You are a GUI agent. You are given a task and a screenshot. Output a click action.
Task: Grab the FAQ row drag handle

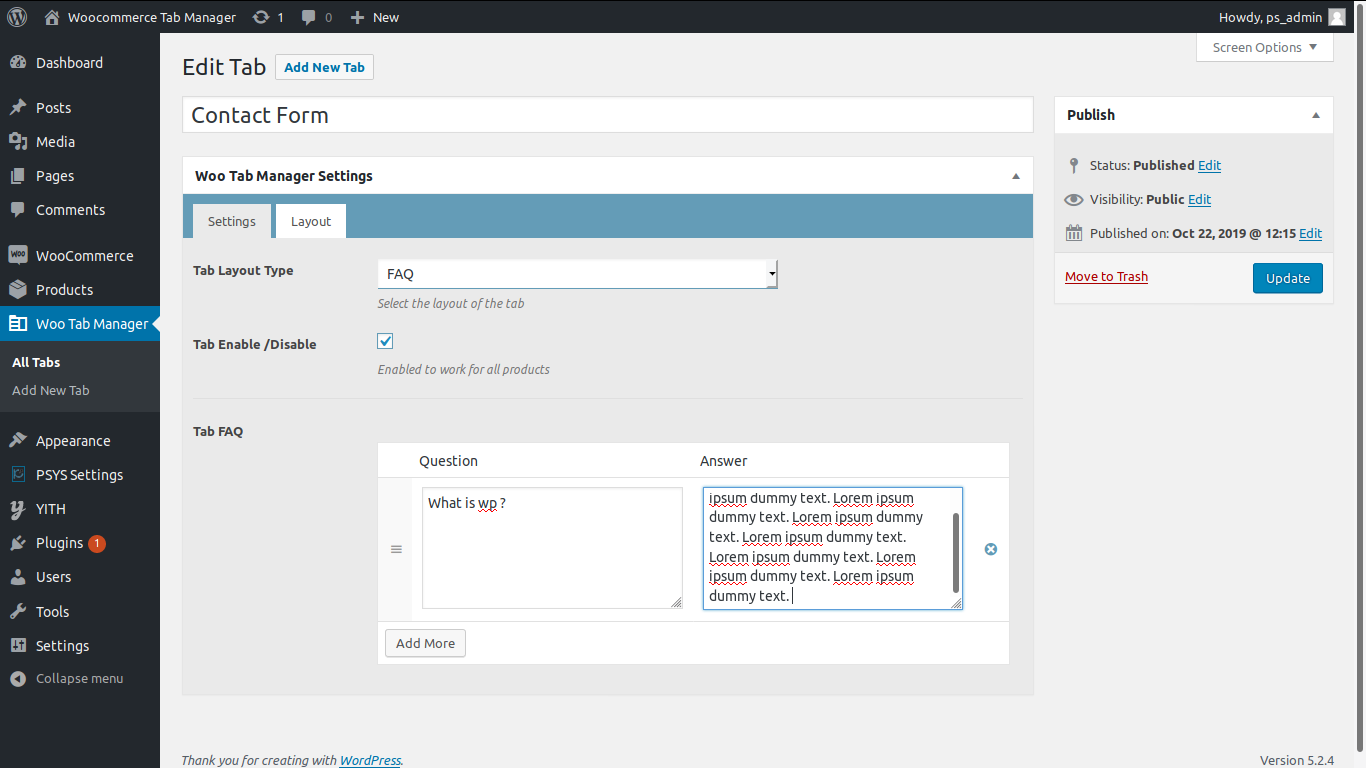[396, 549]
